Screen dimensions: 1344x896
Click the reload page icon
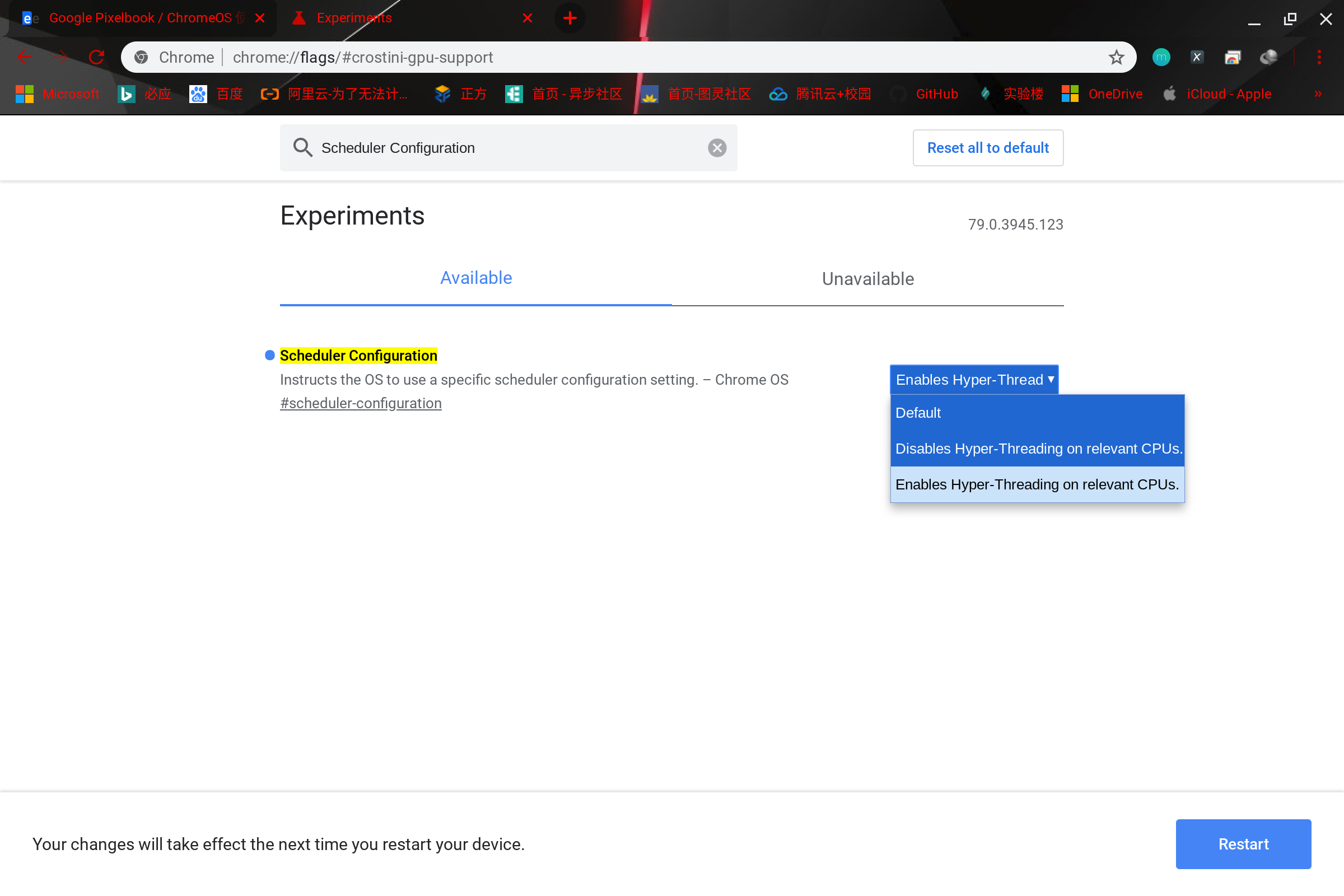tap(96, 57)
